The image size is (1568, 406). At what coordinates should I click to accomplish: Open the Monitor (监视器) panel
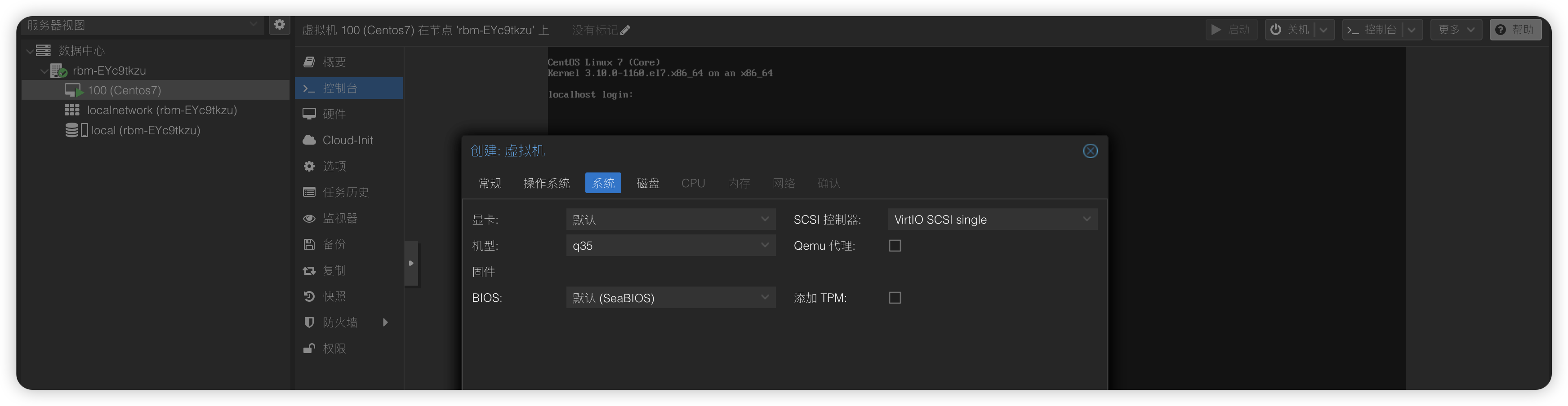click(x=340, y=218)
